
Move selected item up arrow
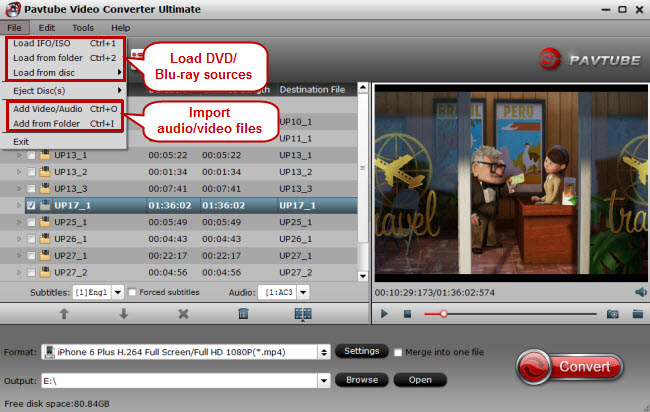point(64,314)
